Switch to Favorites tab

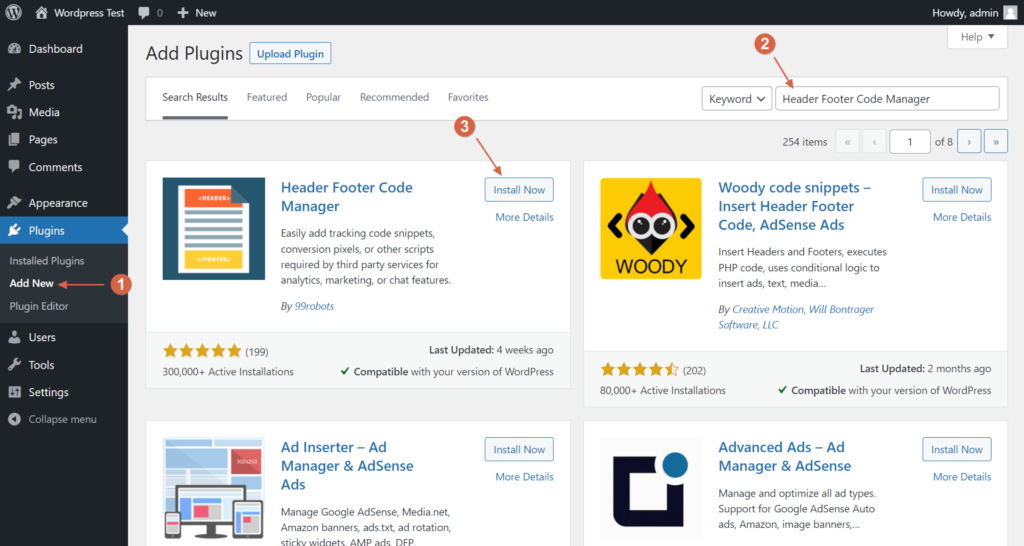click(x=468, y=97)
